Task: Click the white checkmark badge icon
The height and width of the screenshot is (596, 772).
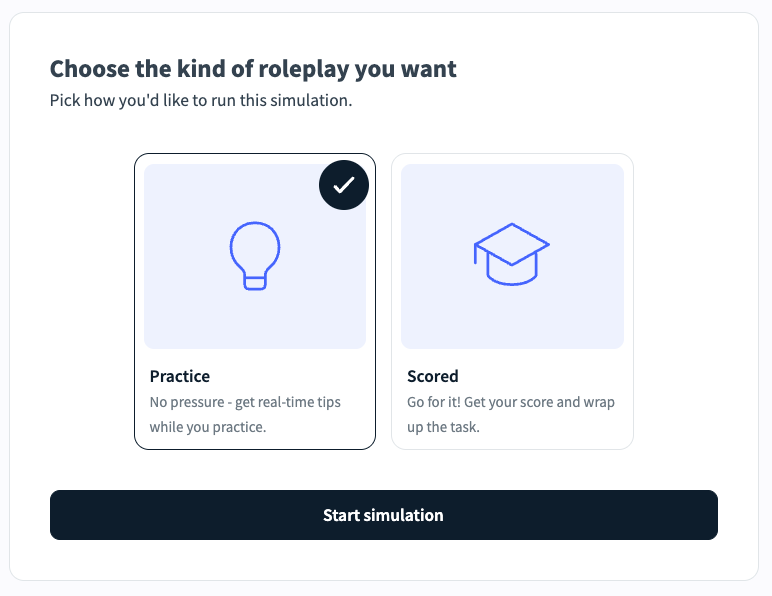Action: tap(344, 185)
